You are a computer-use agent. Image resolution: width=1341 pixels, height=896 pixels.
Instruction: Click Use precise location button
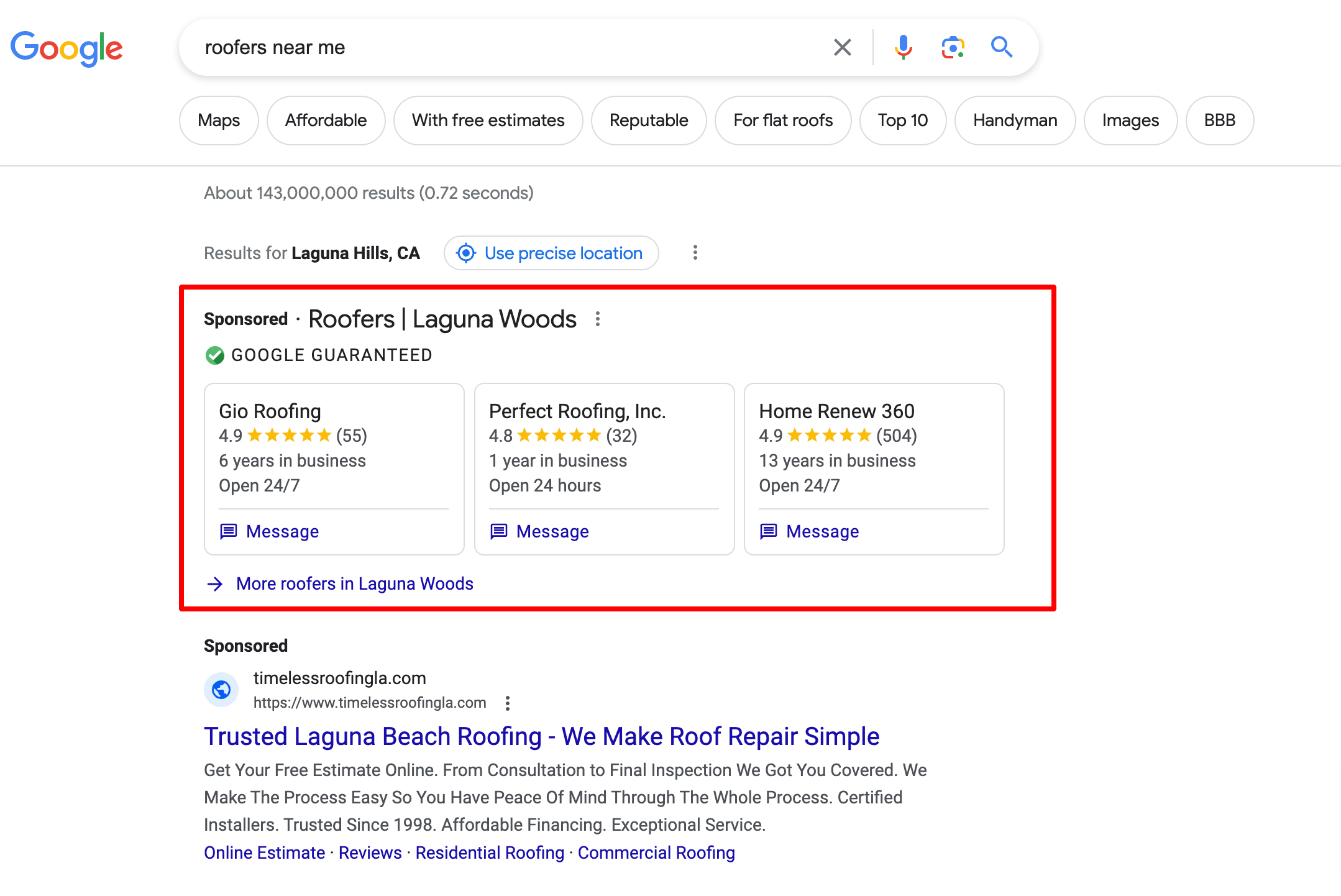(x=551, y=253)
